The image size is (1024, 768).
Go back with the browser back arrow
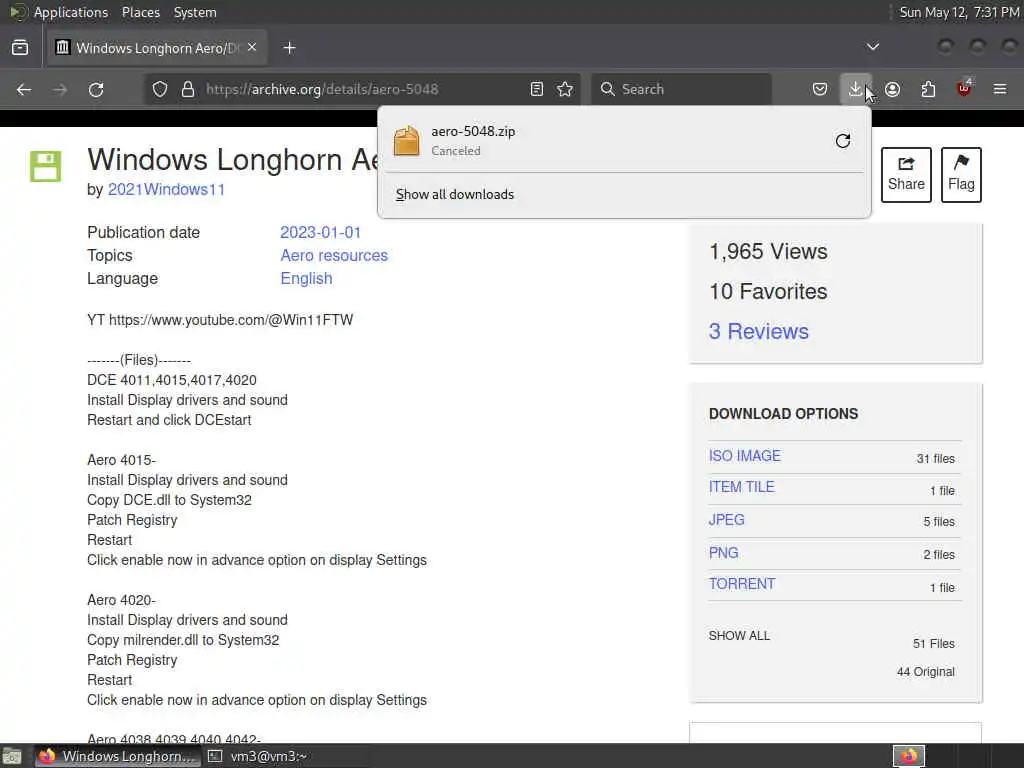coord(24,89)
